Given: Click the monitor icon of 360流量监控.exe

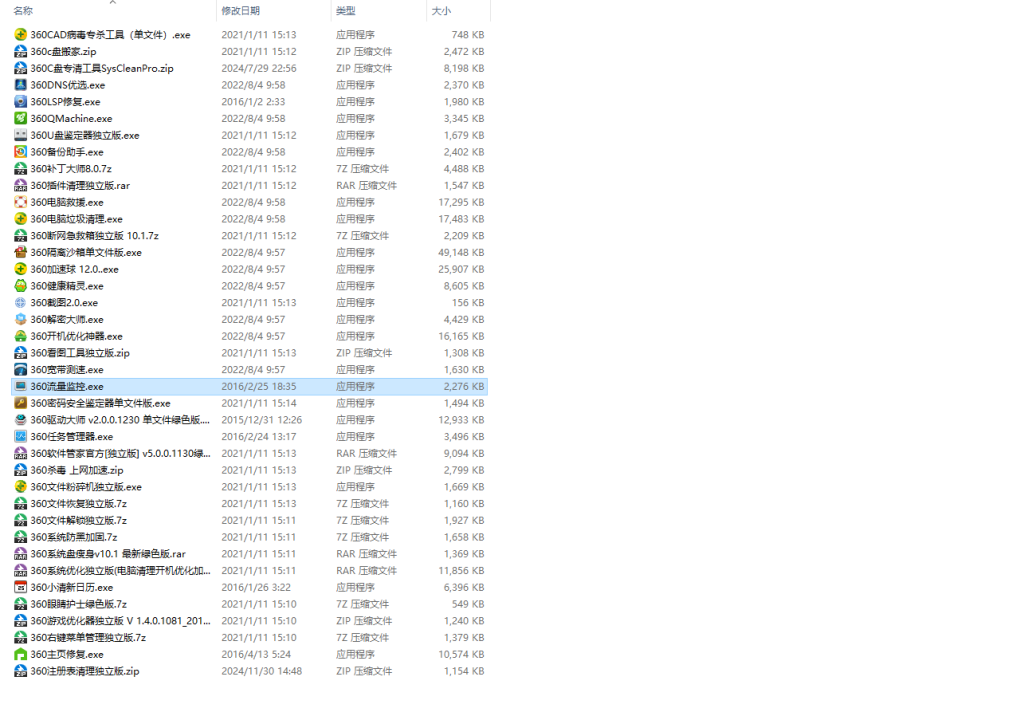Looking at the screenshot, I should click(x=20, y=387).
